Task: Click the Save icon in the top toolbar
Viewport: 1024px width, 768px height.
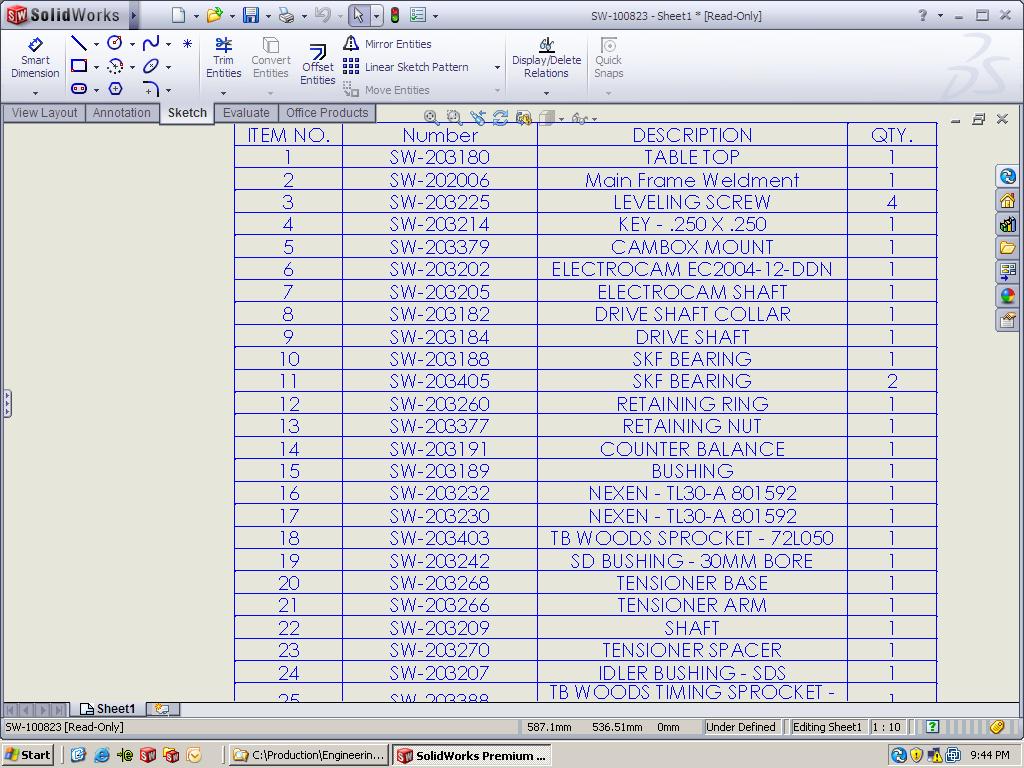Action: (251, 15)
